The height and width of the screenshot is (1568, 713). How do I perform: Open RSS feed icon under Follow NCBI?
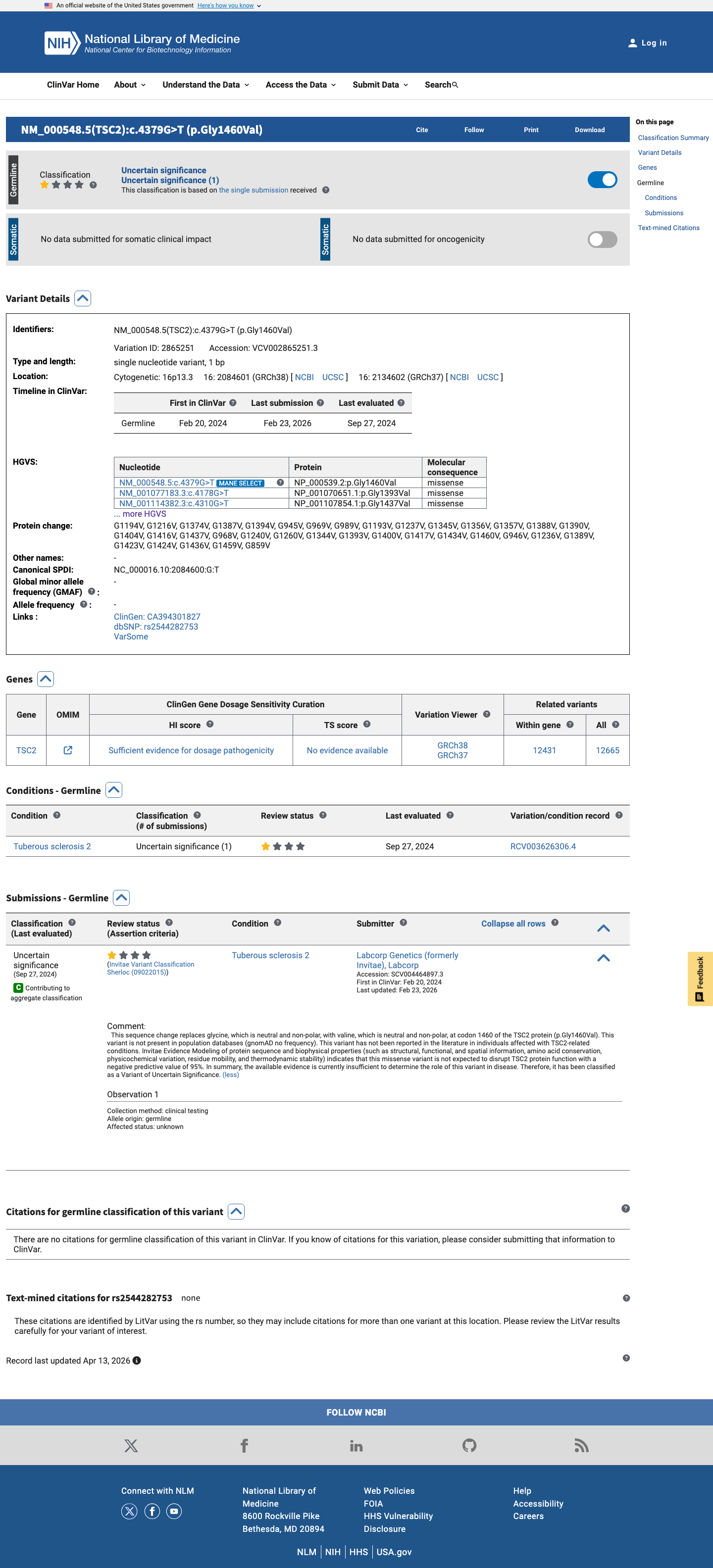coord(581,1446)
